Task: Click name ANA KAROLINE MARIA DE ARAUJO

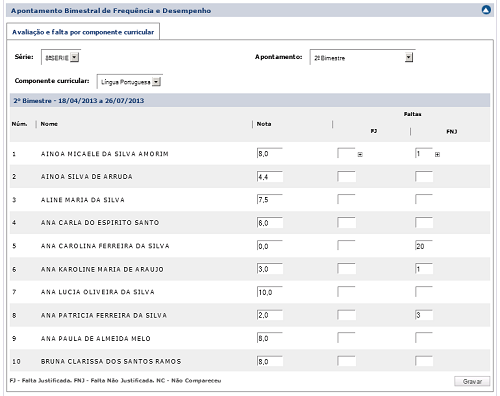Action: pos(102,269)
